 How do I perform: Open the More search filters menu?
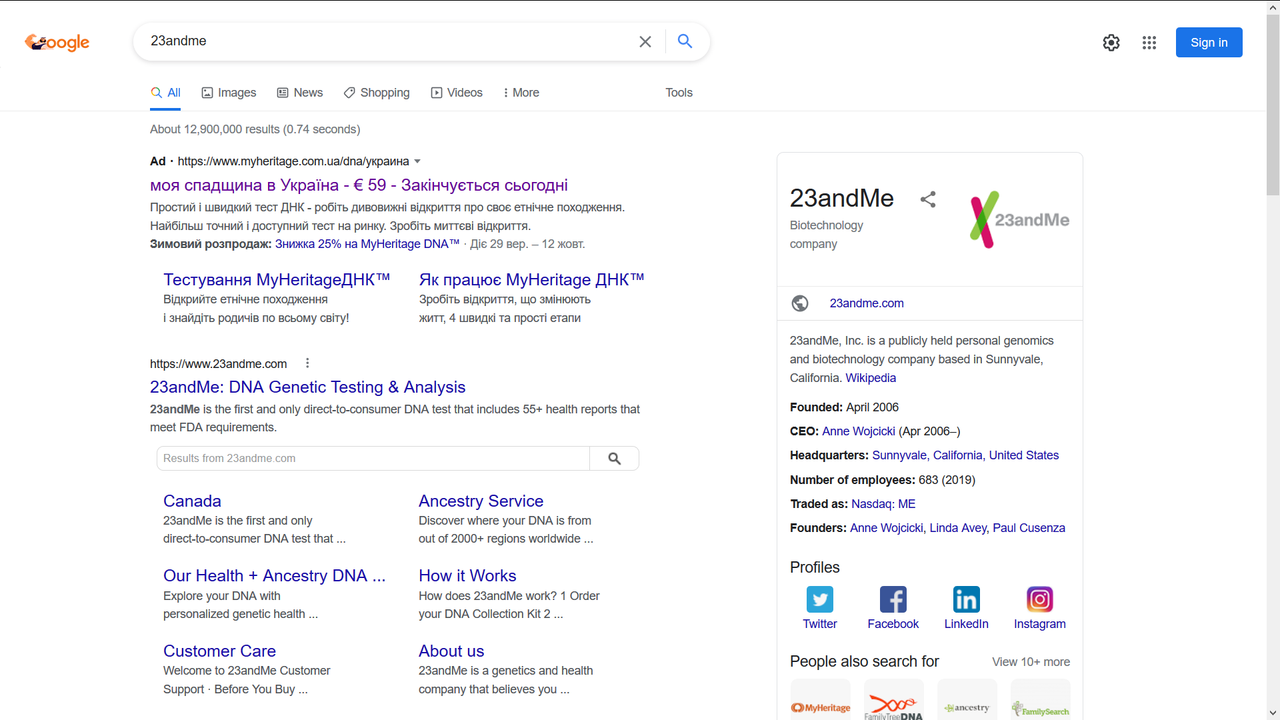click(521, 92)
